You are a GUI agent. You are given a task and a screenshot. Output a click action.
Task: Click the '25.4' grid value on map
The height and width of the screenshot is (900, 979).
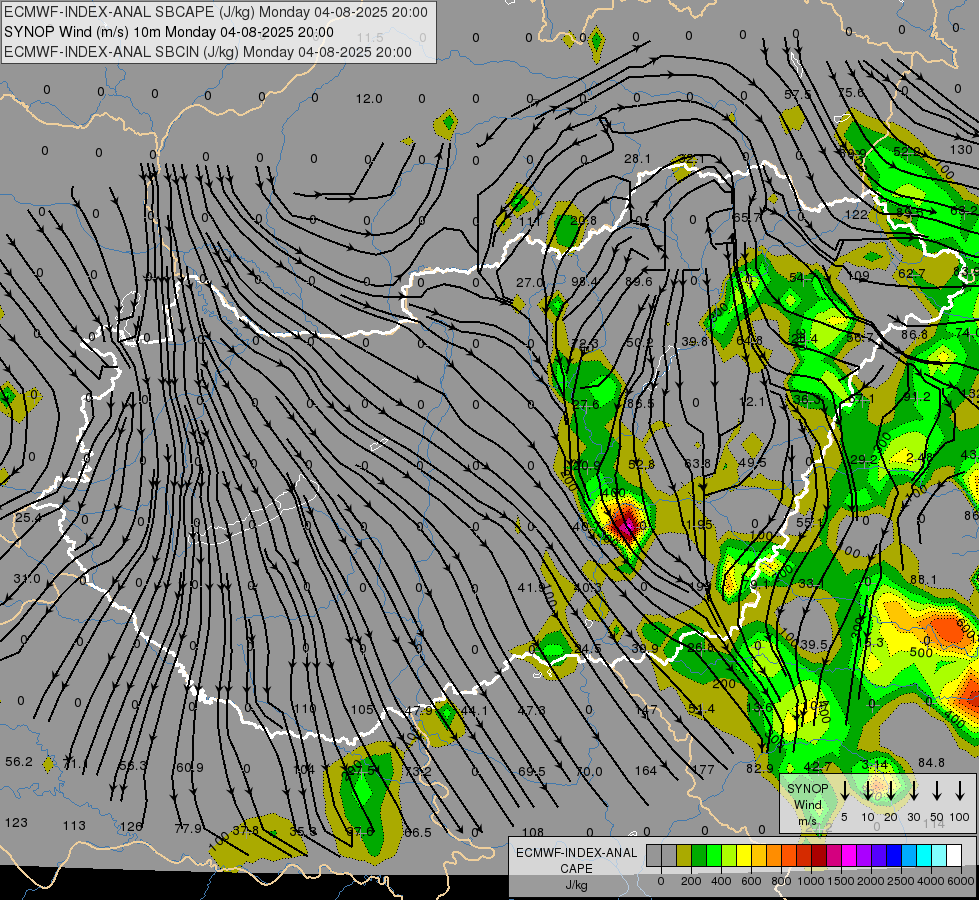(28, 517)
